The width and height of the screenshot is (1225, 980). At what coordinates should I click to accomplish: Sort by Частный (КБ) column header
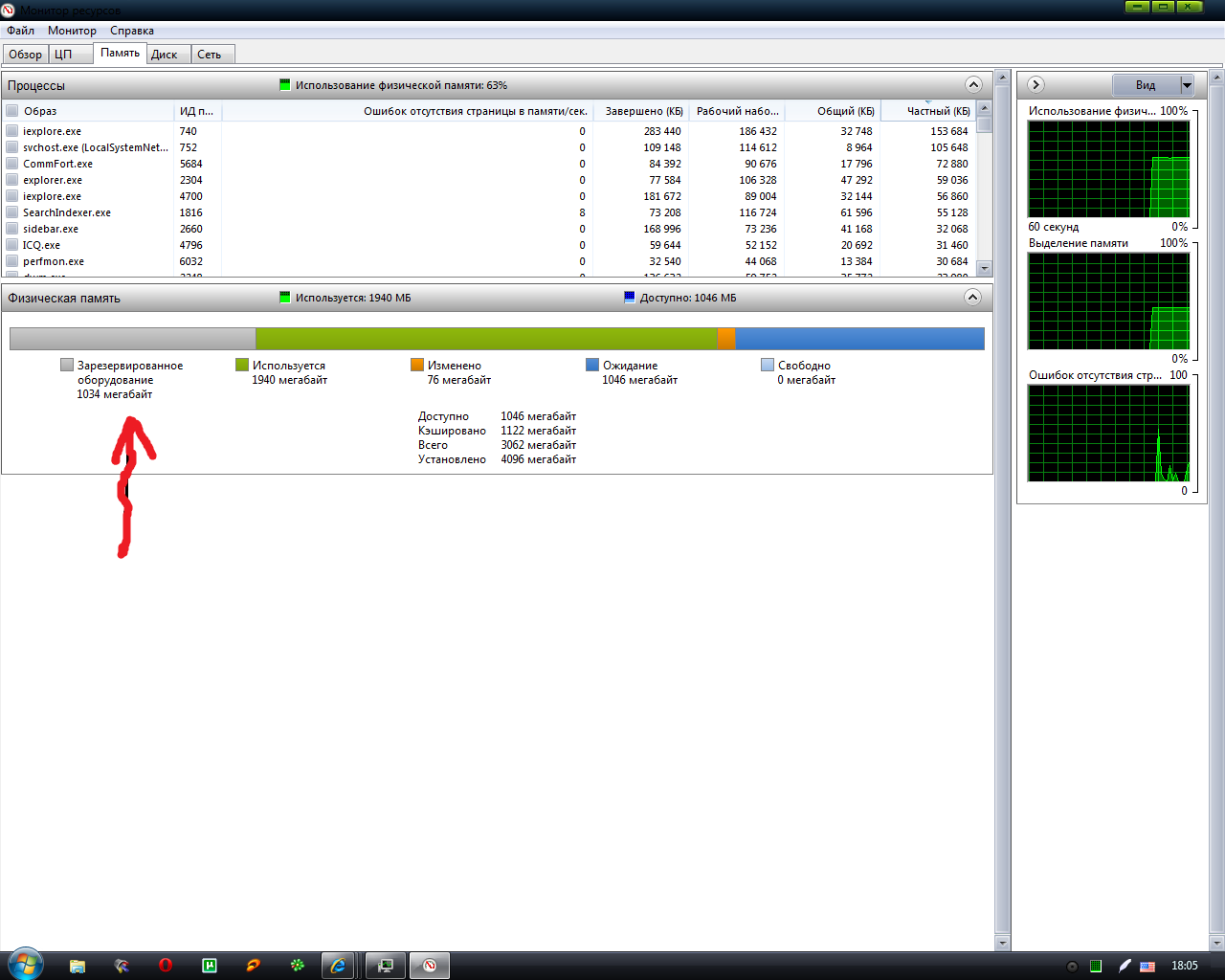coord(928,111)
